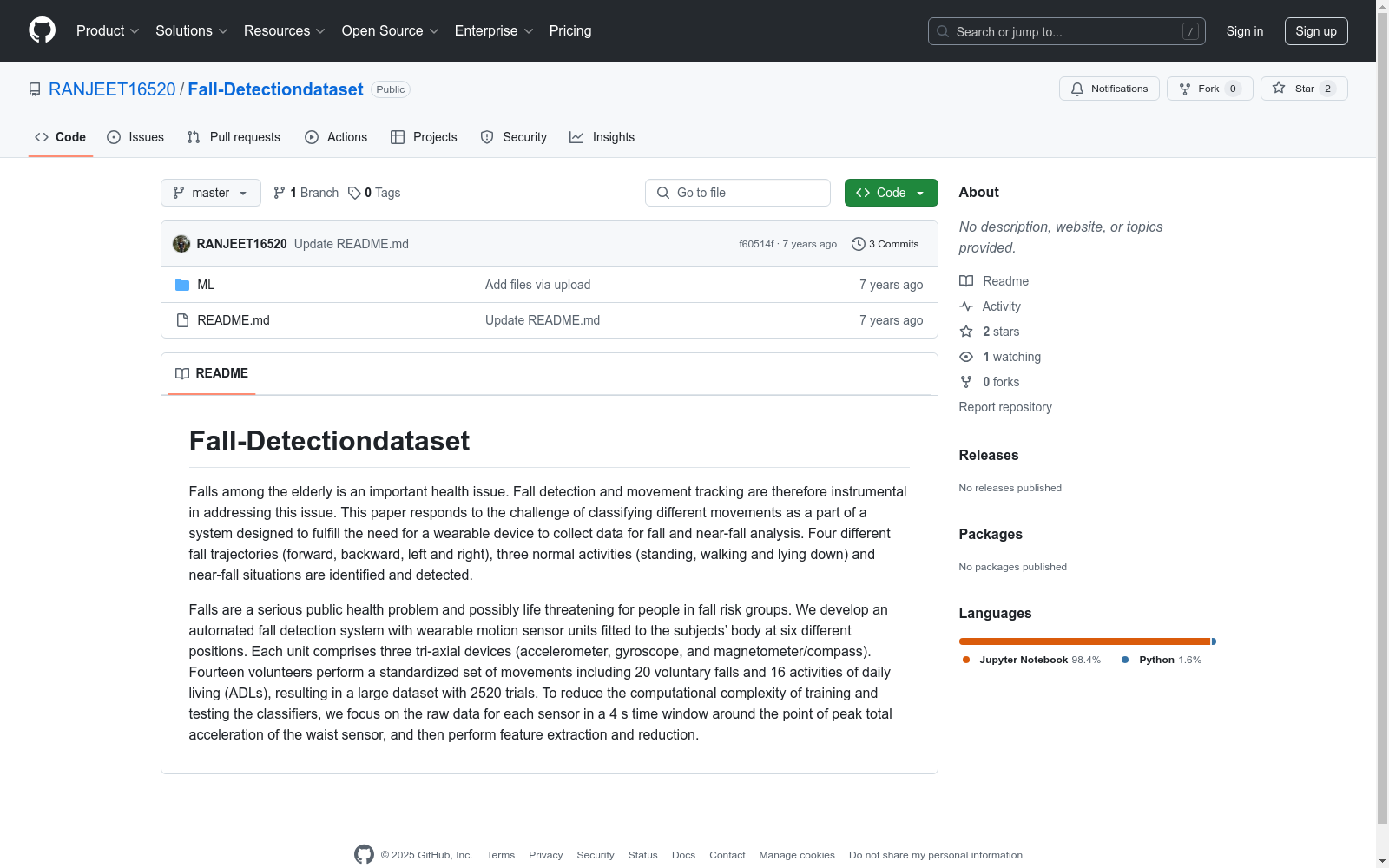
Task: View the 1 Branch link
Action: [x=306, y=193]
